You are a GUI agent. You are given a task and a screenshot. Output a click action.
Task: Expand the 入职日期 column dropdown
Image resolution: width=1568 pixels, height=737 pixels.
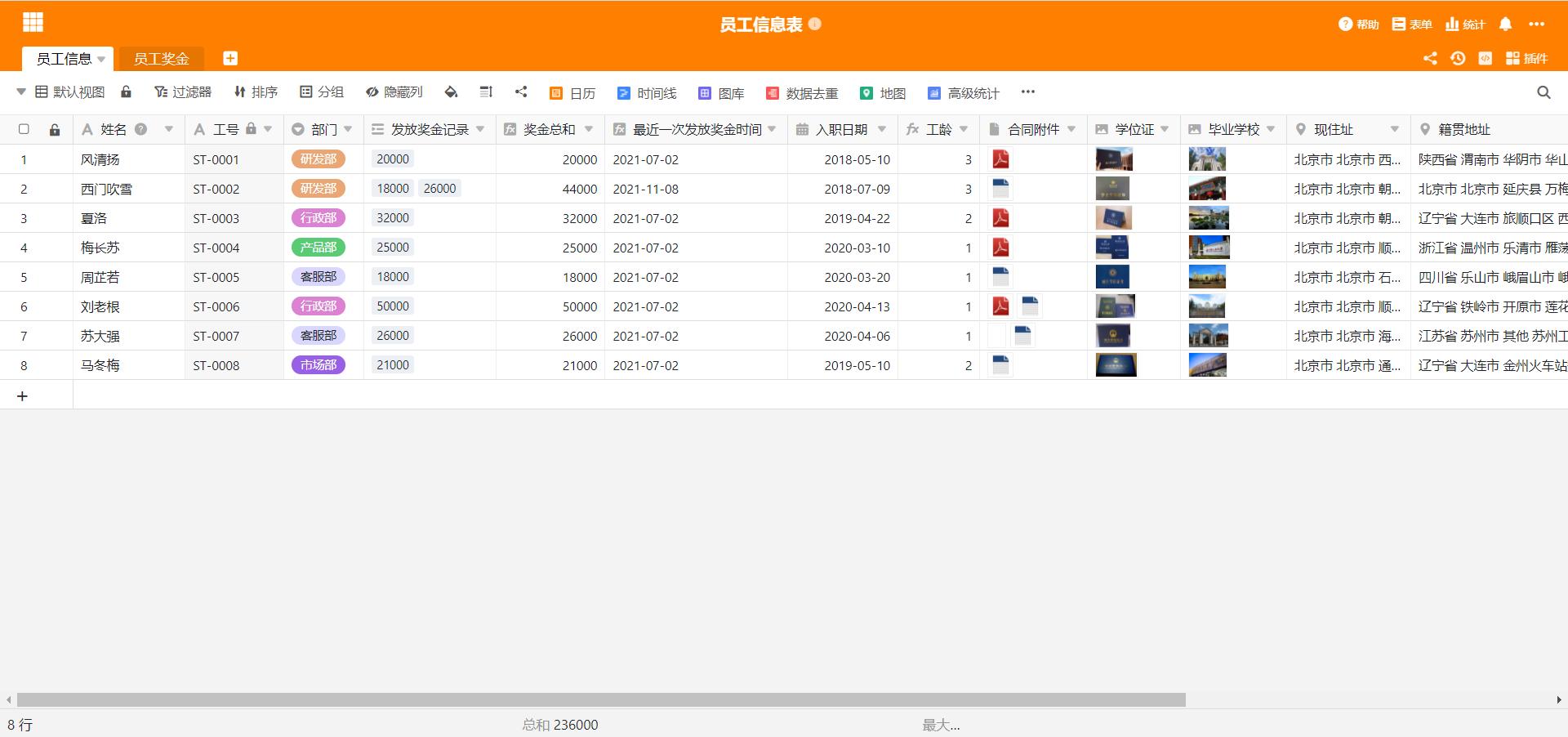(x=883, y=129)
